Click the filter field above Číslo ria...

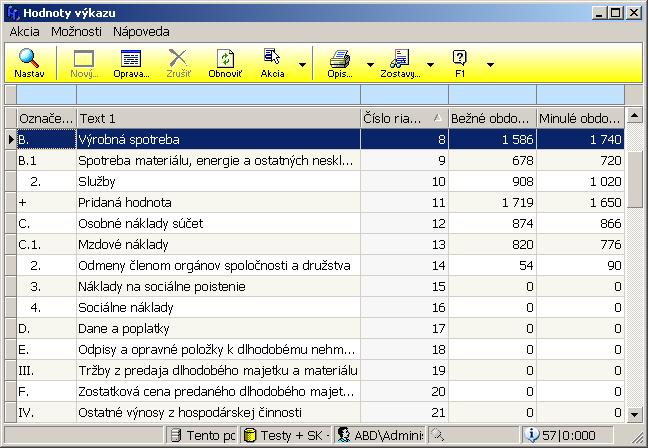point(404,95)
